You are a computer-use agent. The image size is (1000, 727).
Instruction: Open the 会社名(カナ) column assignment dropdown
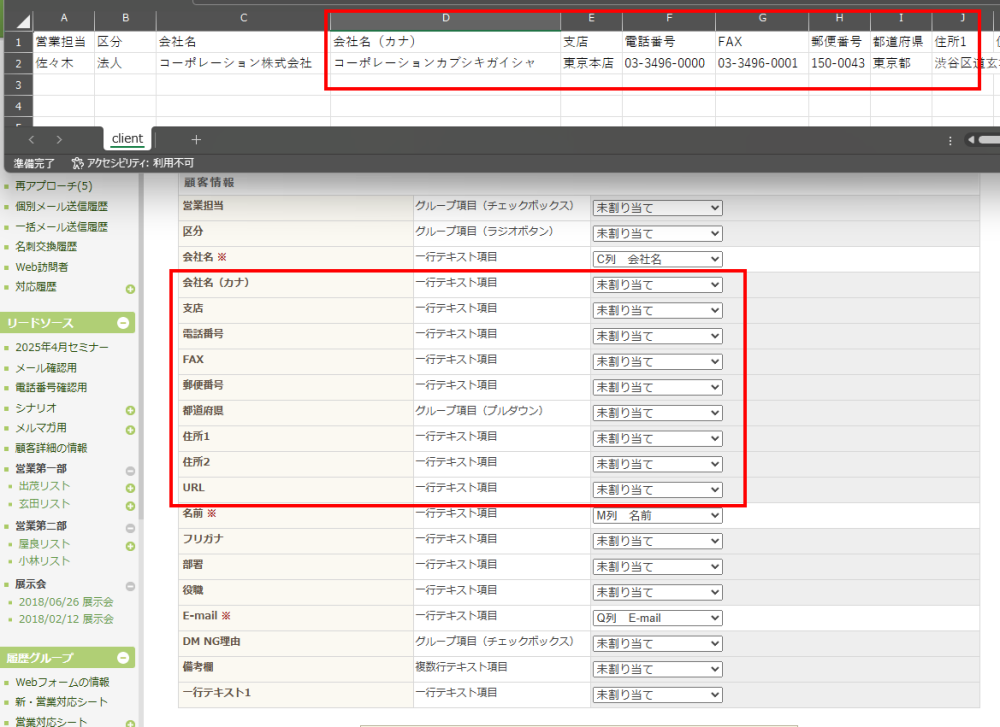pos(656,285)
